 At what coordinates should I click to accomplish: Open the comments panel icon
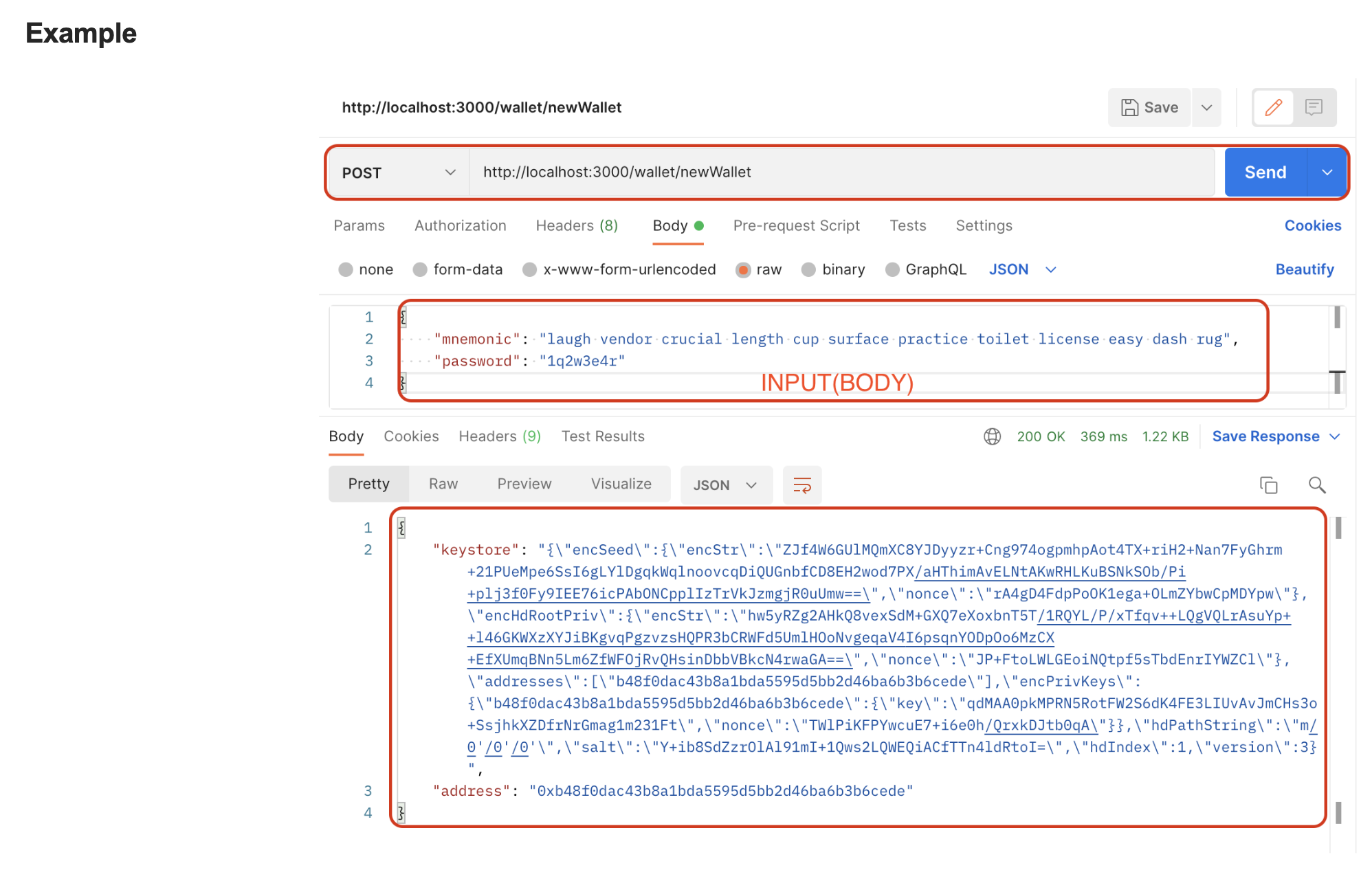point(1314,107)
